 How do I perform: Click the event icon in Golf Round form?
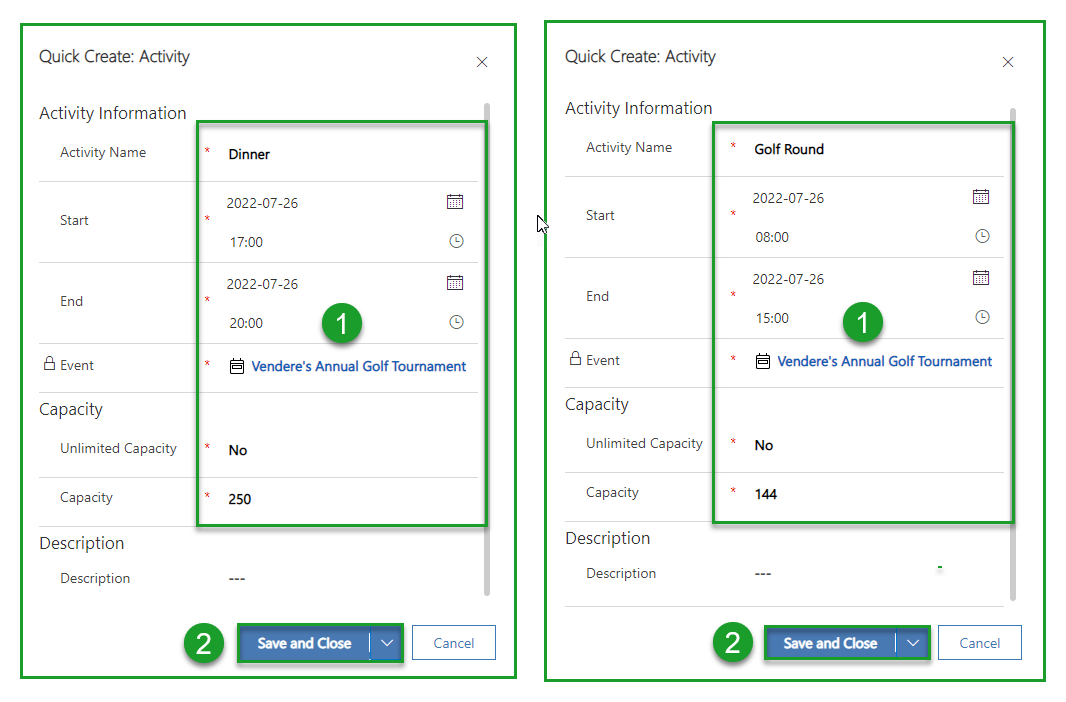(x=762, y=361)
